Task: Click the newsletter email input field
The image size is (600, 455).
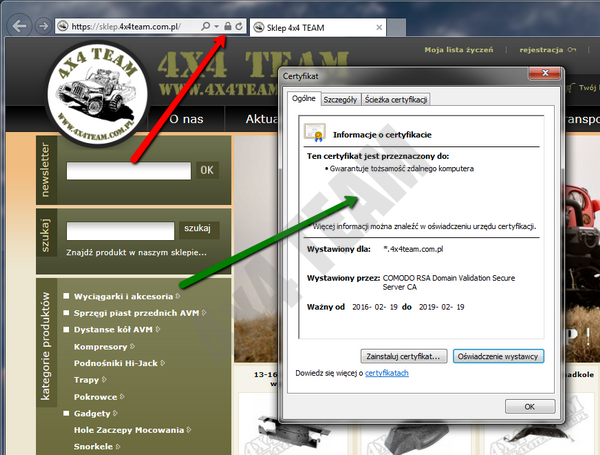Action: coord(129,170)
